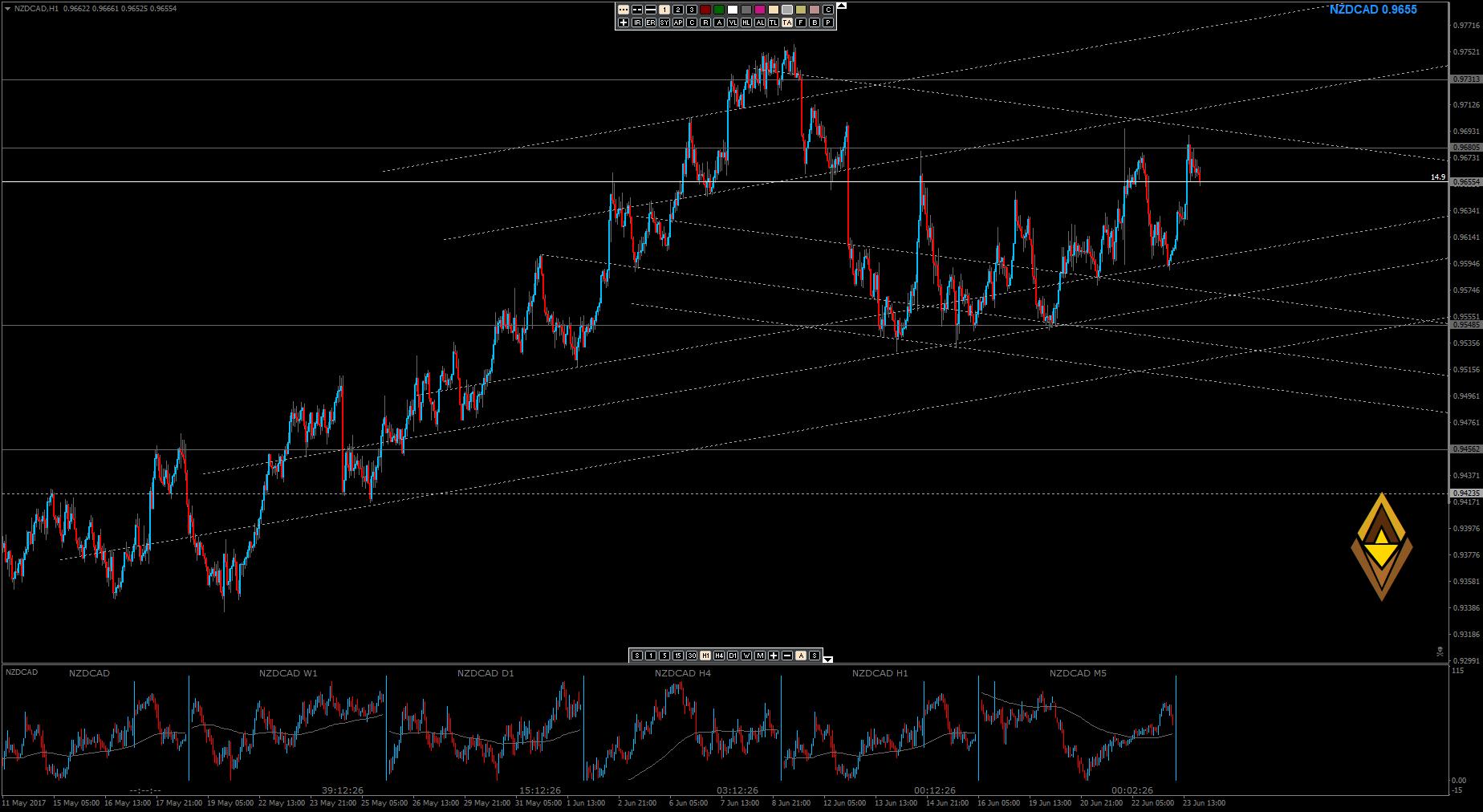Click the minus zoom-out button in timeframe bar
1483x812 pixels.
[787, 656]
